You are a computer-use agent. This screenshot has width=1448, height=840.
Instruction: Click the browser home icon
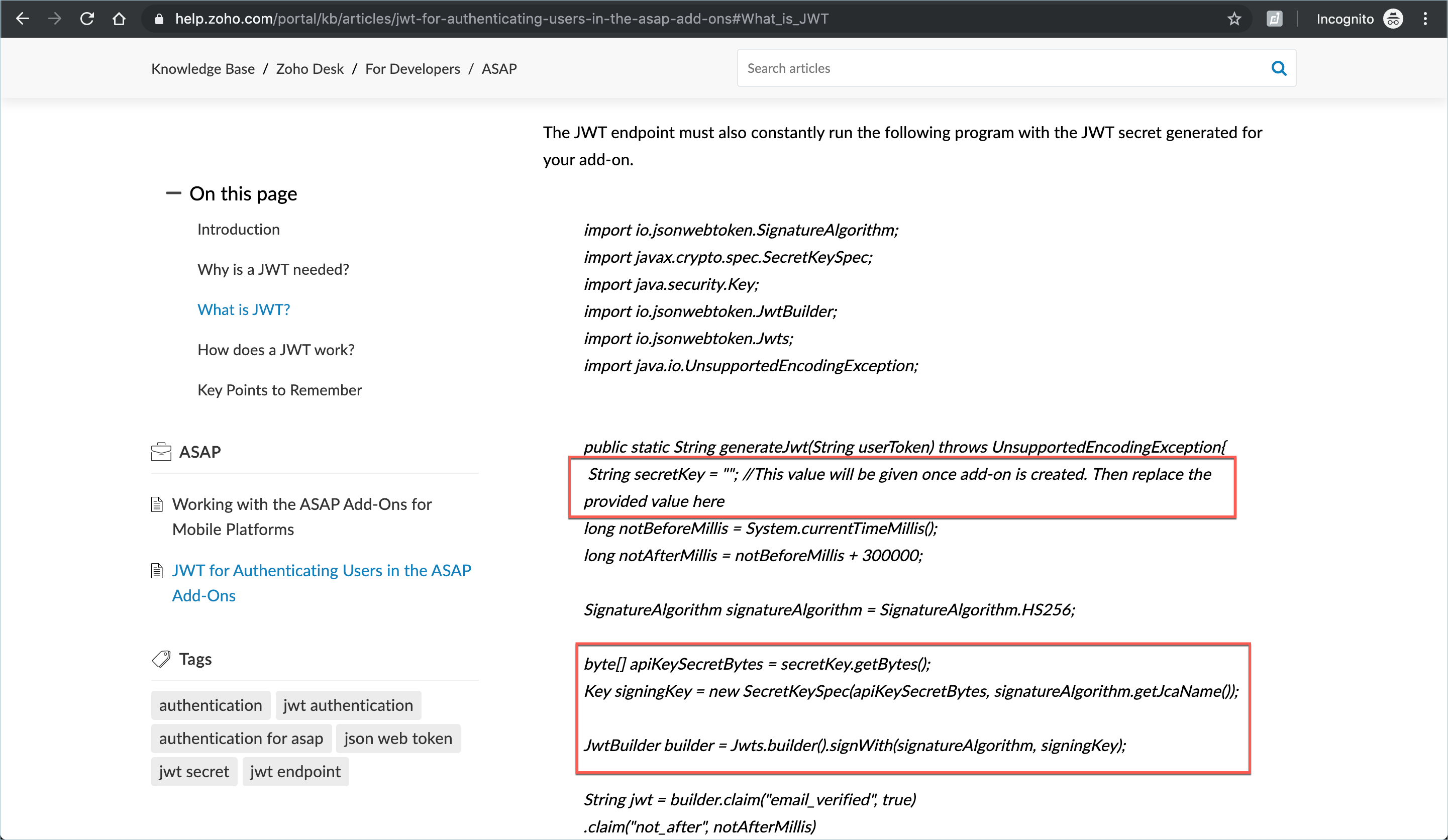[x=119, y=19]
